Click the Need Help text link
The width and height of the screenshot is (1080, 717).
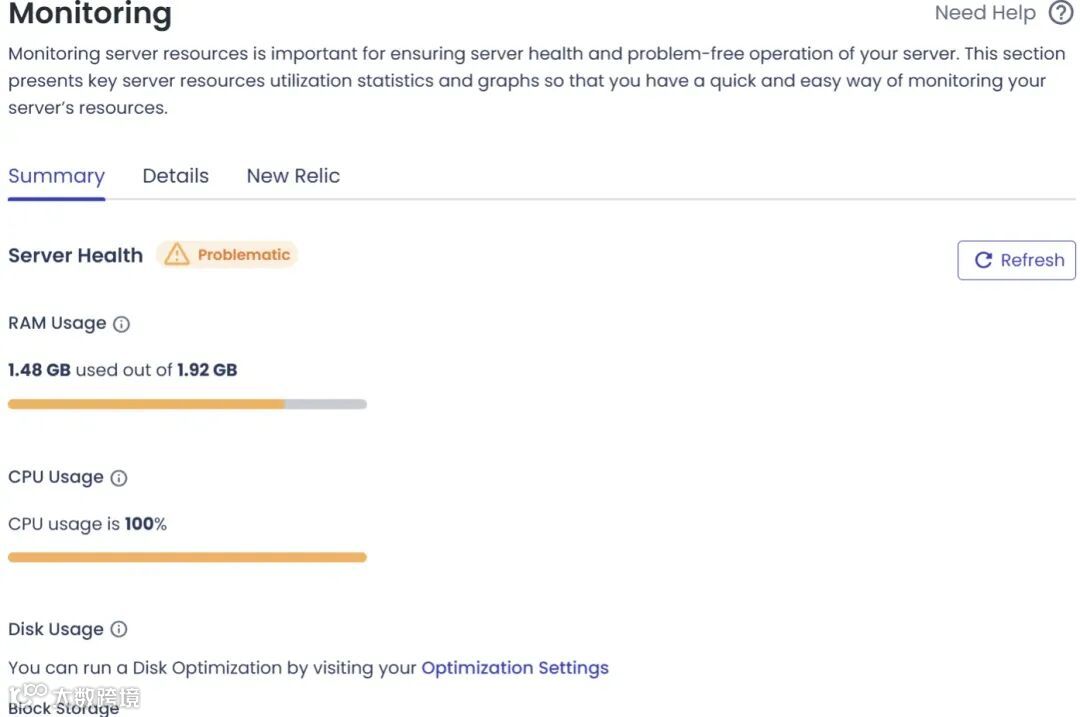(x=984, y=13)
